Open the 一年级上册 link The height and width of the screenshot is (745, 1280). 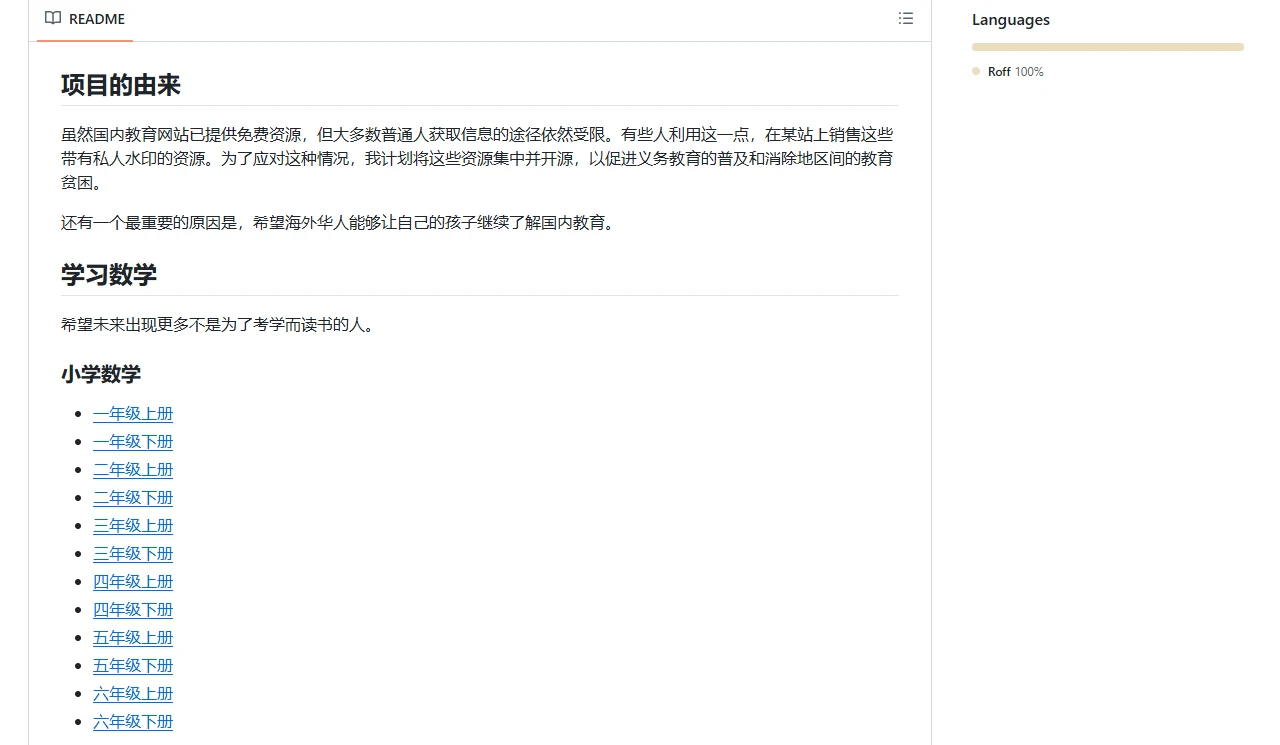click(x=133, y=414)
